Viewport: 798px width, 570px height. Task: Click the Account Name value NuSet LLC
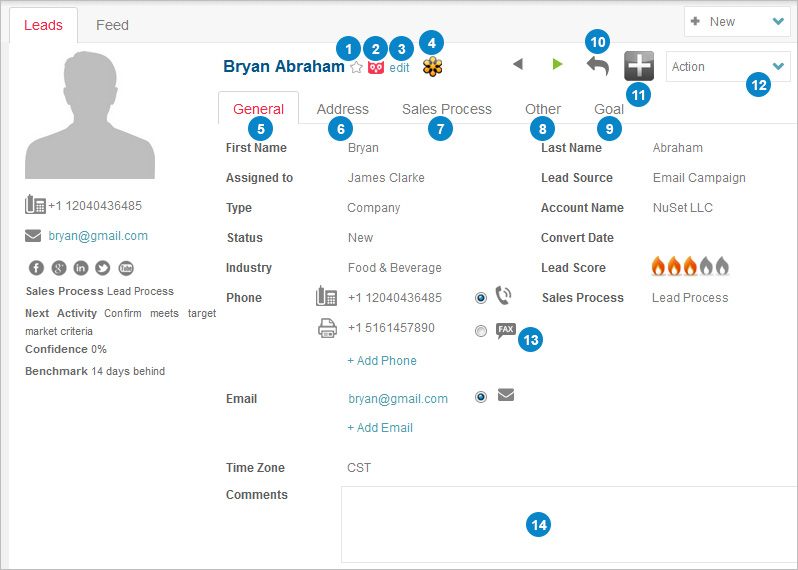tap(682, 208)
